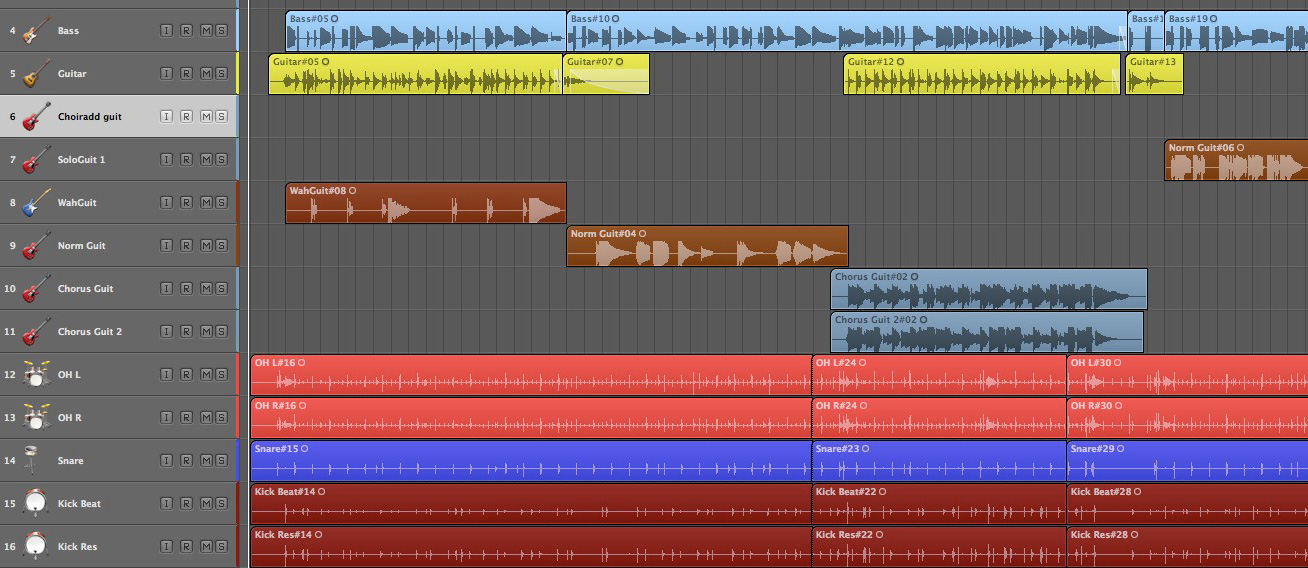Select the Kick Beat#22 region
The width and height of the screenshot is (1308, 568).
pyautogui.click(x=939, y=504)
